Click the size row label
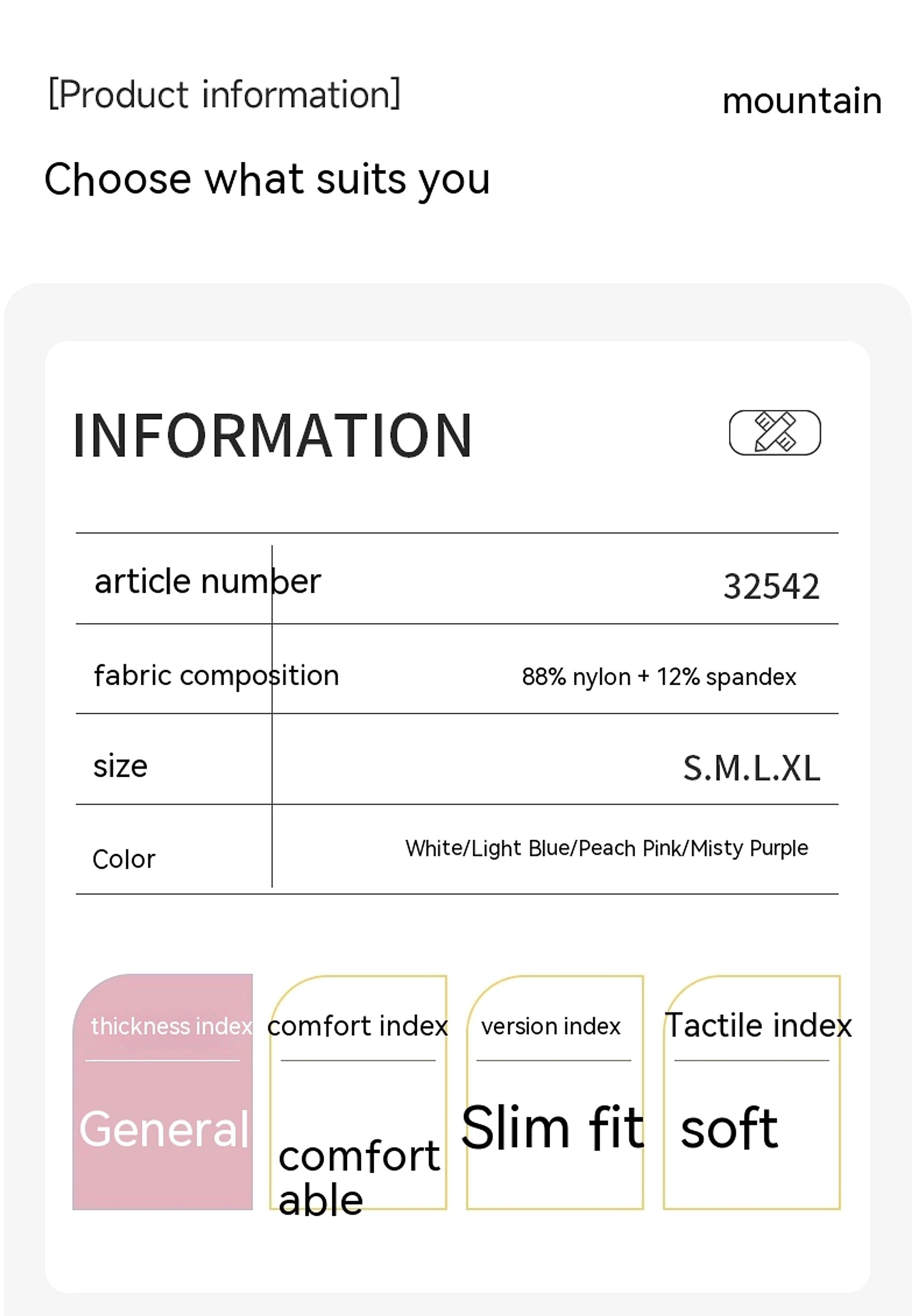The width and height of the screenshot is (920, 1316). click(x=121, y=767)
